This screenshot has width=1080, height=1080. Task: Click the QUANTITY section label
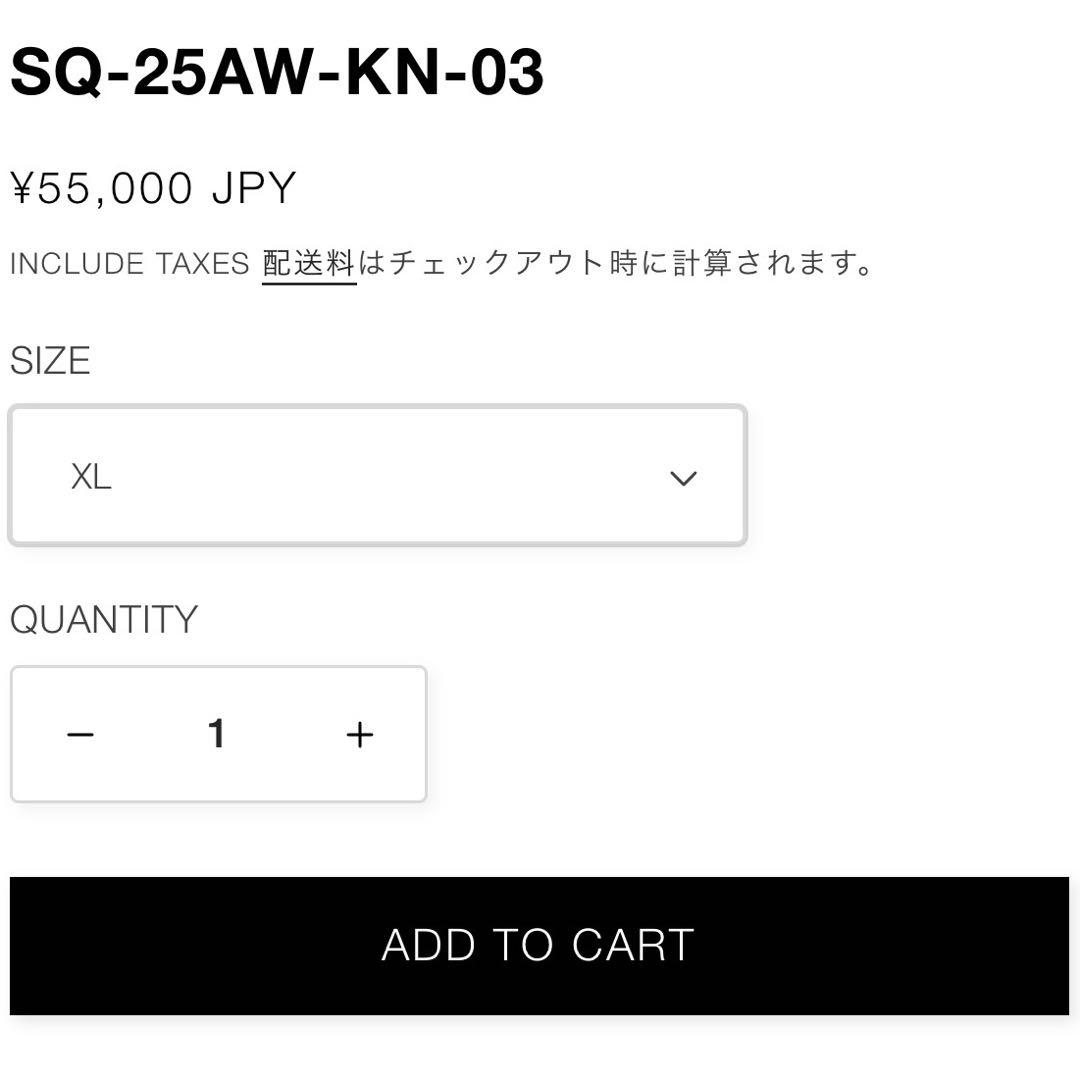tap(104, 619)
